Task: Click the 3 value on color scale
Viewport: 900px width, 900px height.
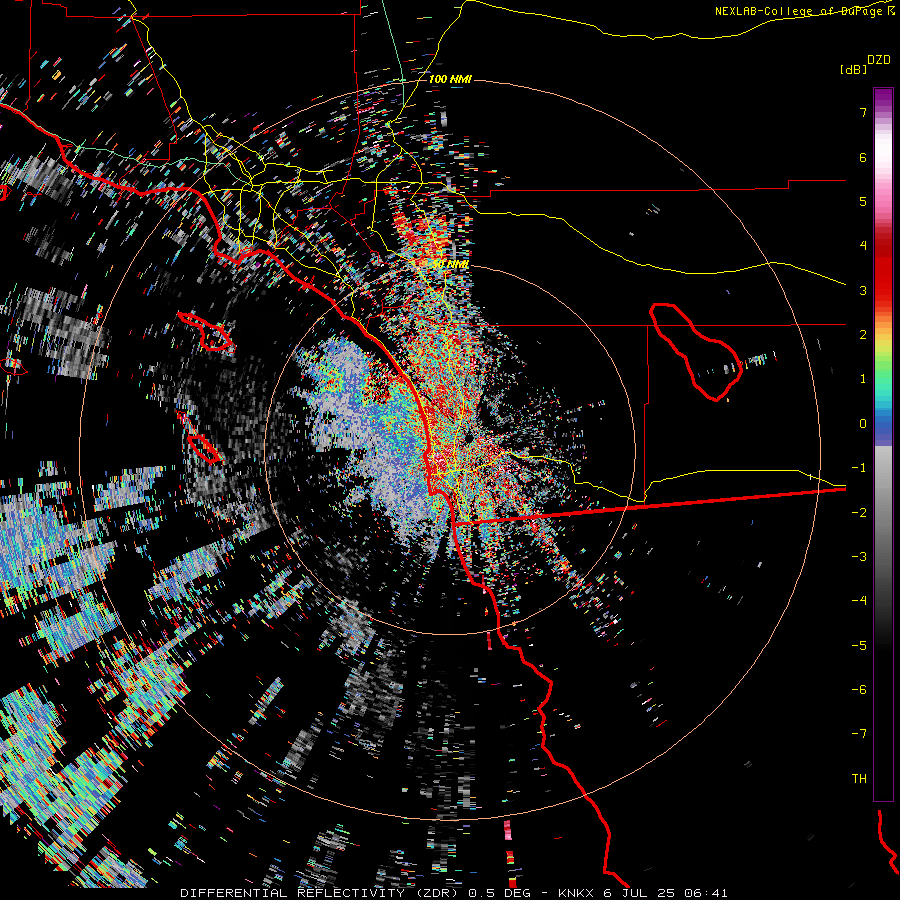Action: [x=863, y=290]
